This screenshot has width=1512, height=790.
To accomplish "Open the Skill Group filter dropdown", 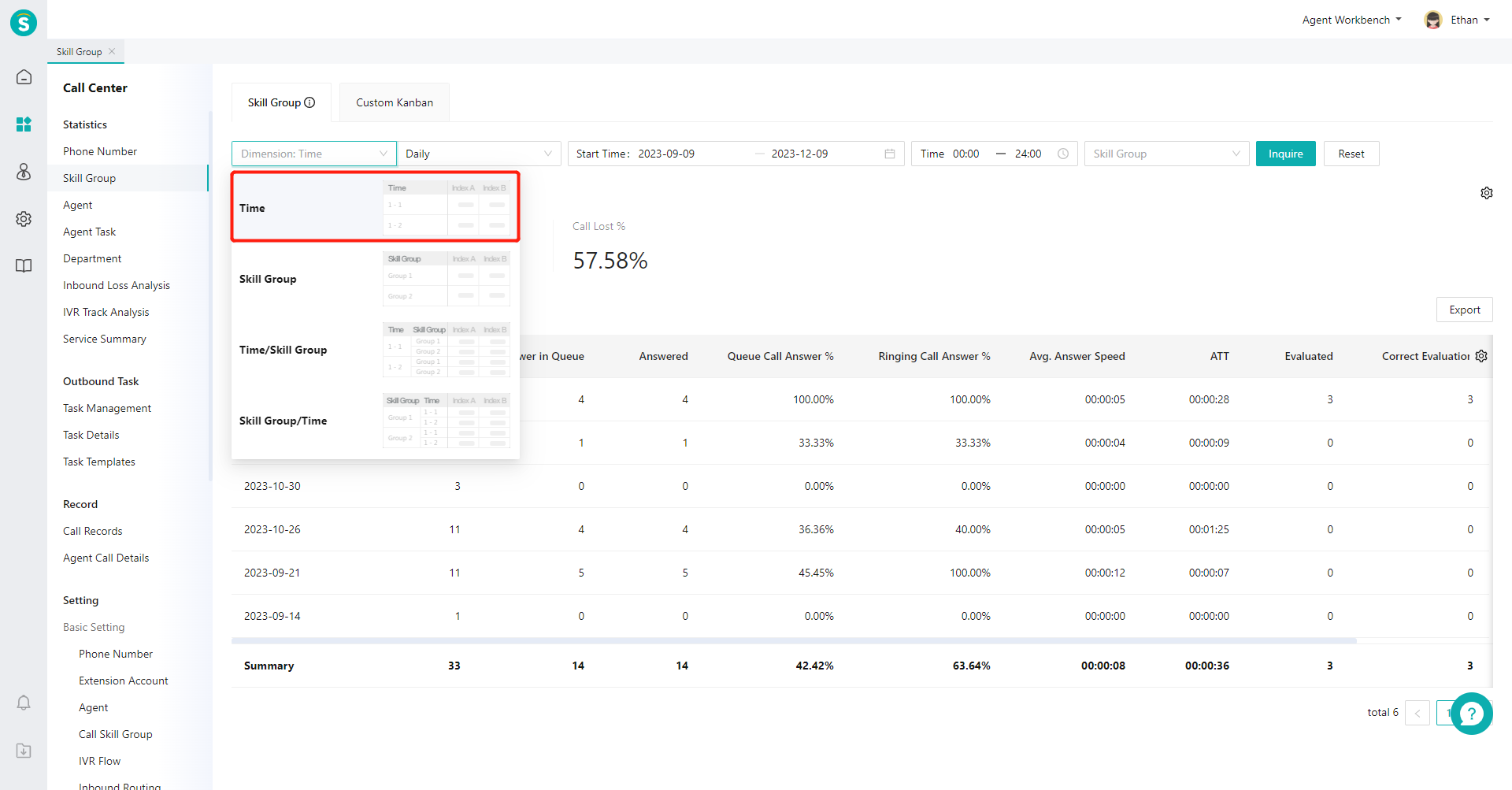I will (1167, 154).
